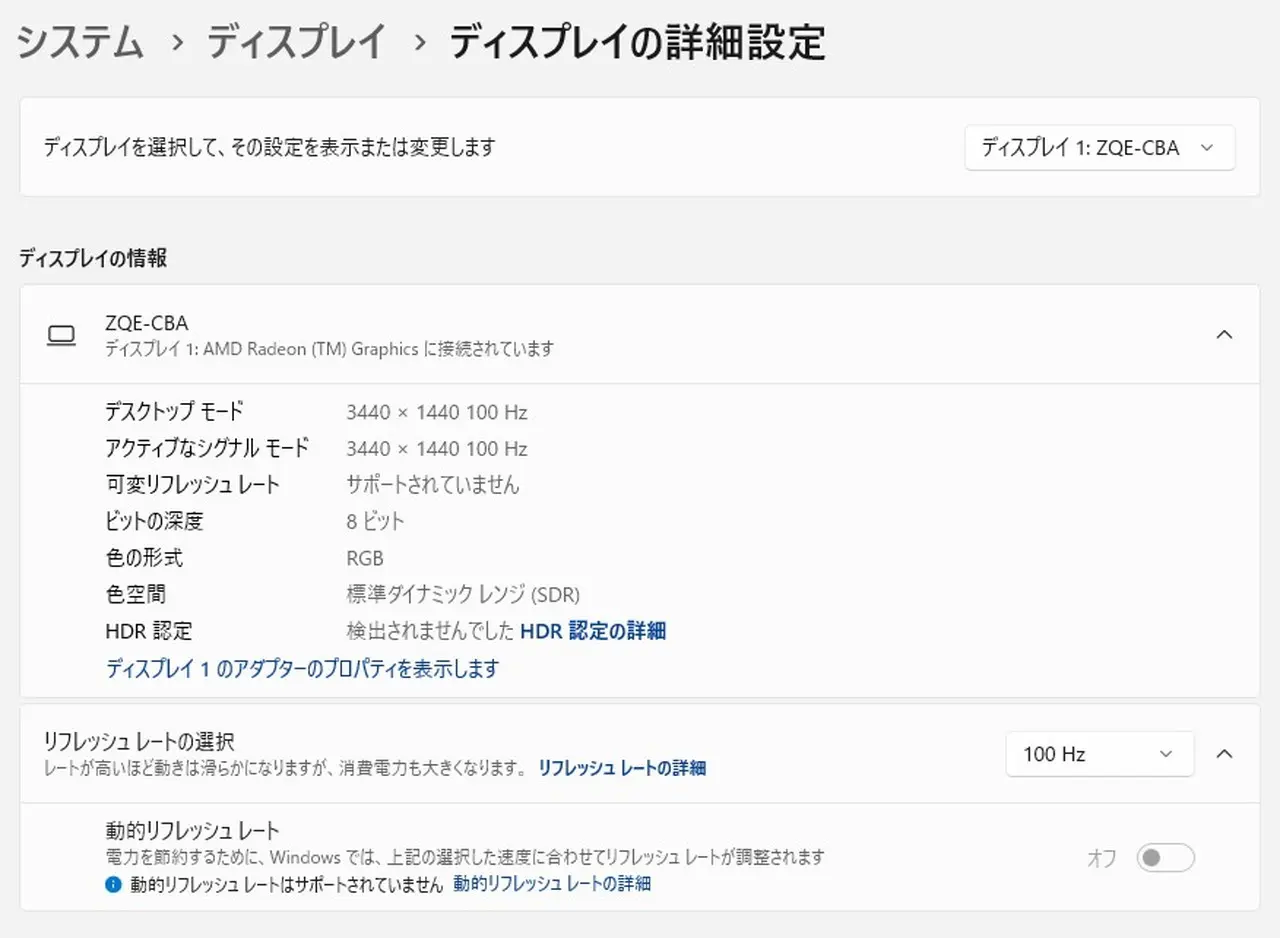Open the HDR 認定の詳細 link
This screenshot has height=938, width=1280.
(x=593, y=631)
